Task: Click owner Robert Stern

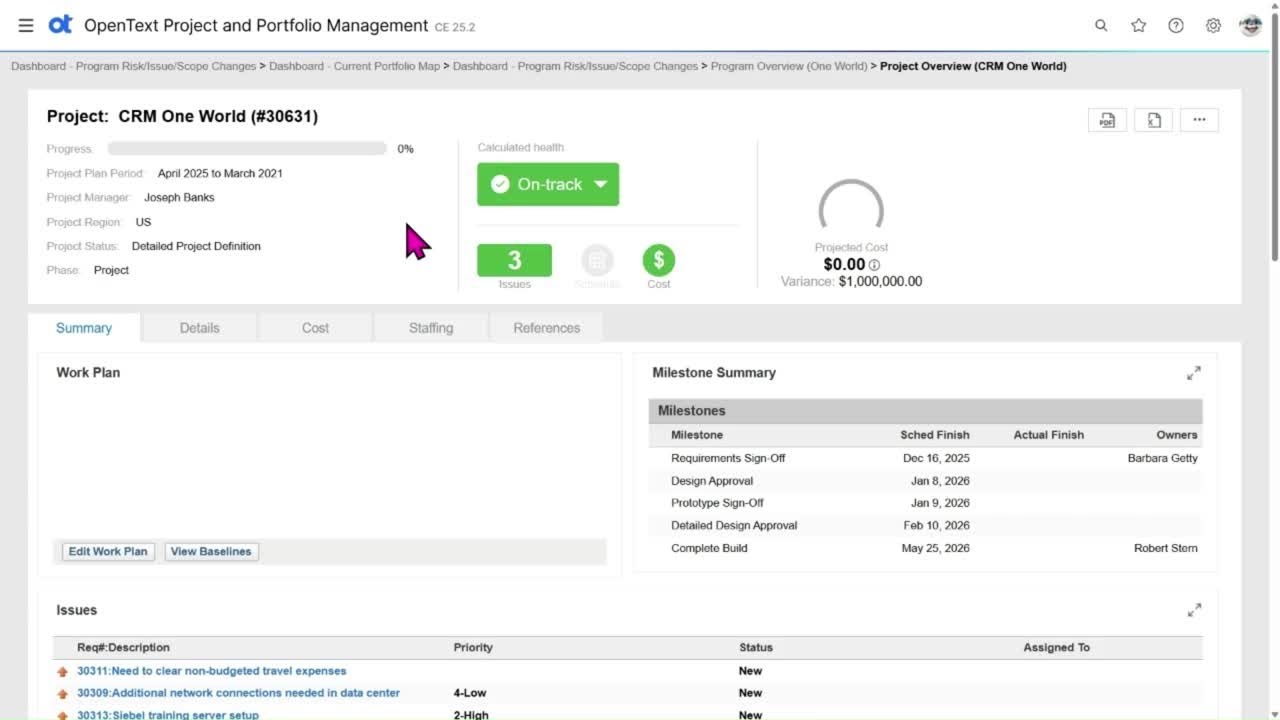Action: [x=1165, y=548]
